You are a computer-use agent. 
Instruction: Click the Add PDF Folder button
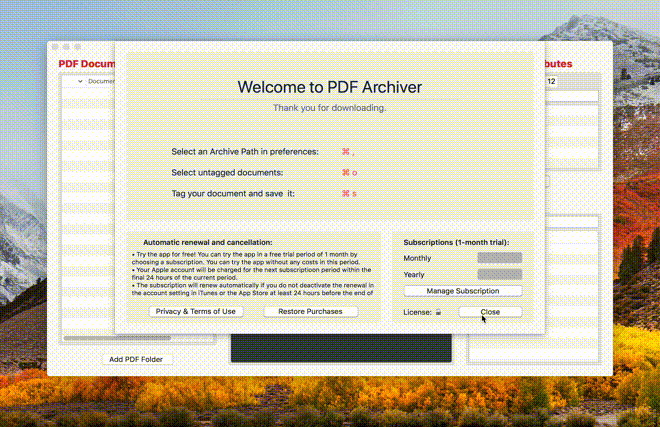(x=136, y=359)
